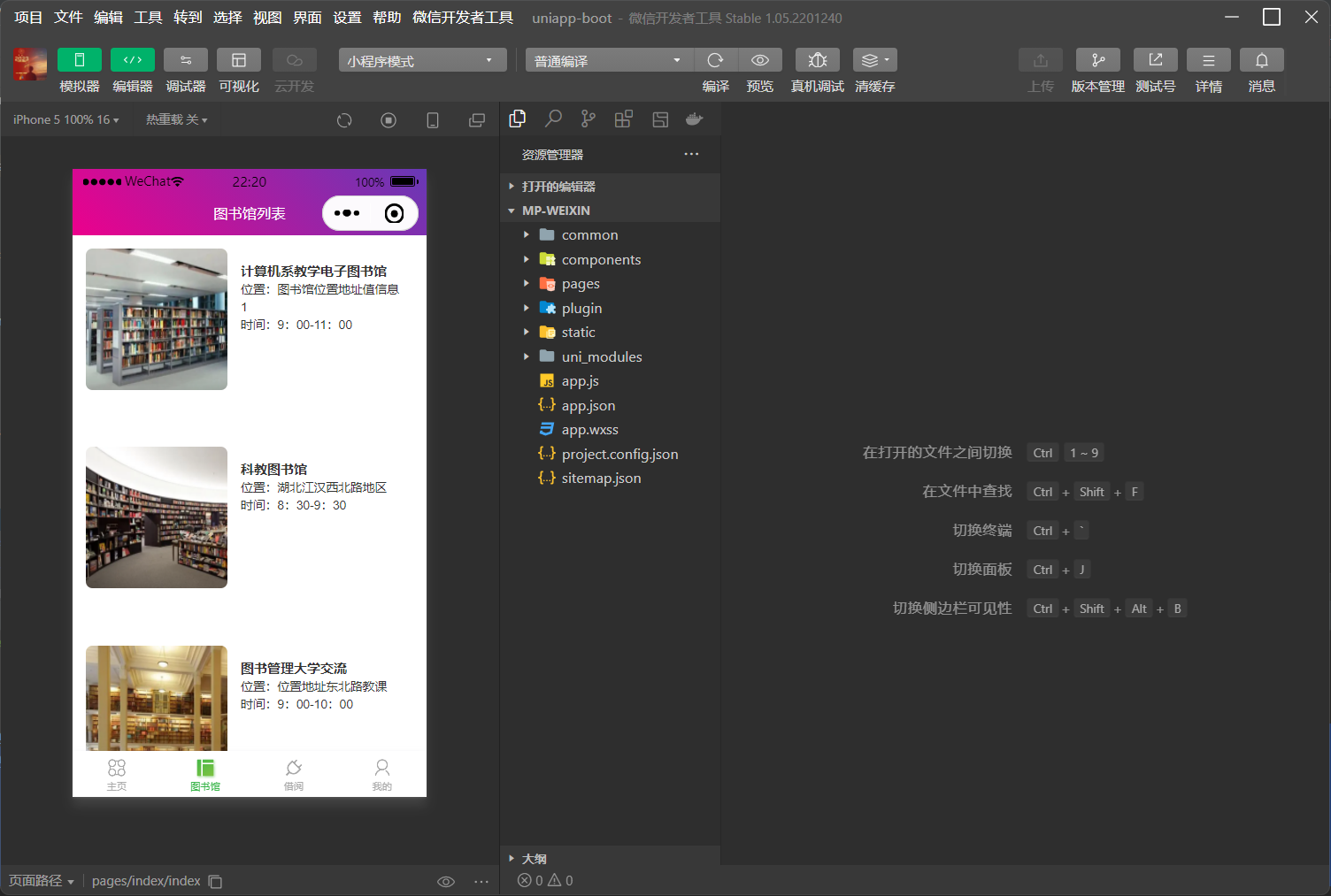This screenshot has width=1331, height=896.
Task: Open the extensions blocks icon in editor sidebar
Action: [x=624, y=119]
